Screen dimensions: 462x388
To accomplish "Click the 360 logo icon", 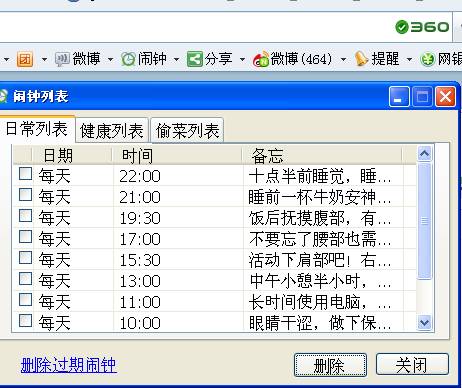I will (422, 27).
